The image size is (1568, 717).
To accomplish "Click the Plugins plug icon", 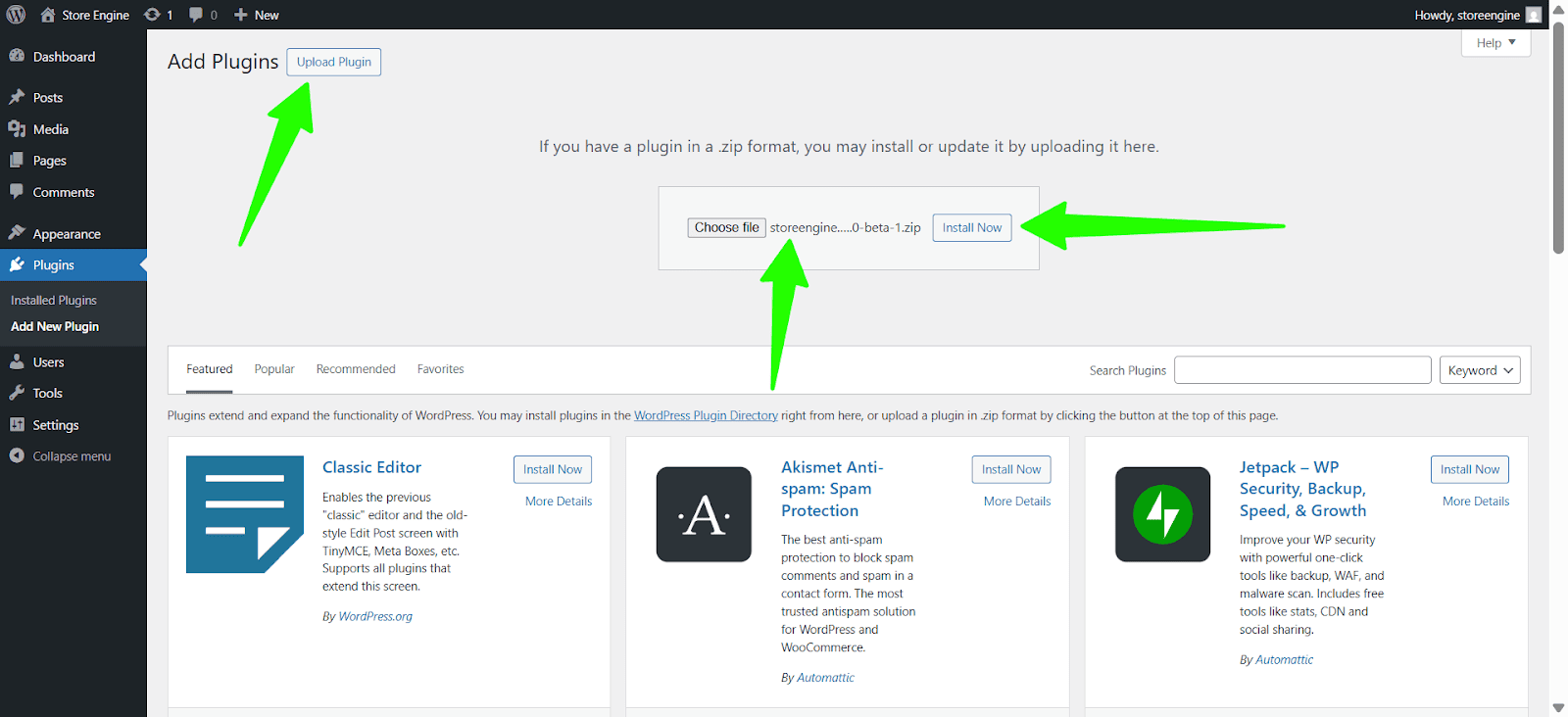I will pos(17,264).
